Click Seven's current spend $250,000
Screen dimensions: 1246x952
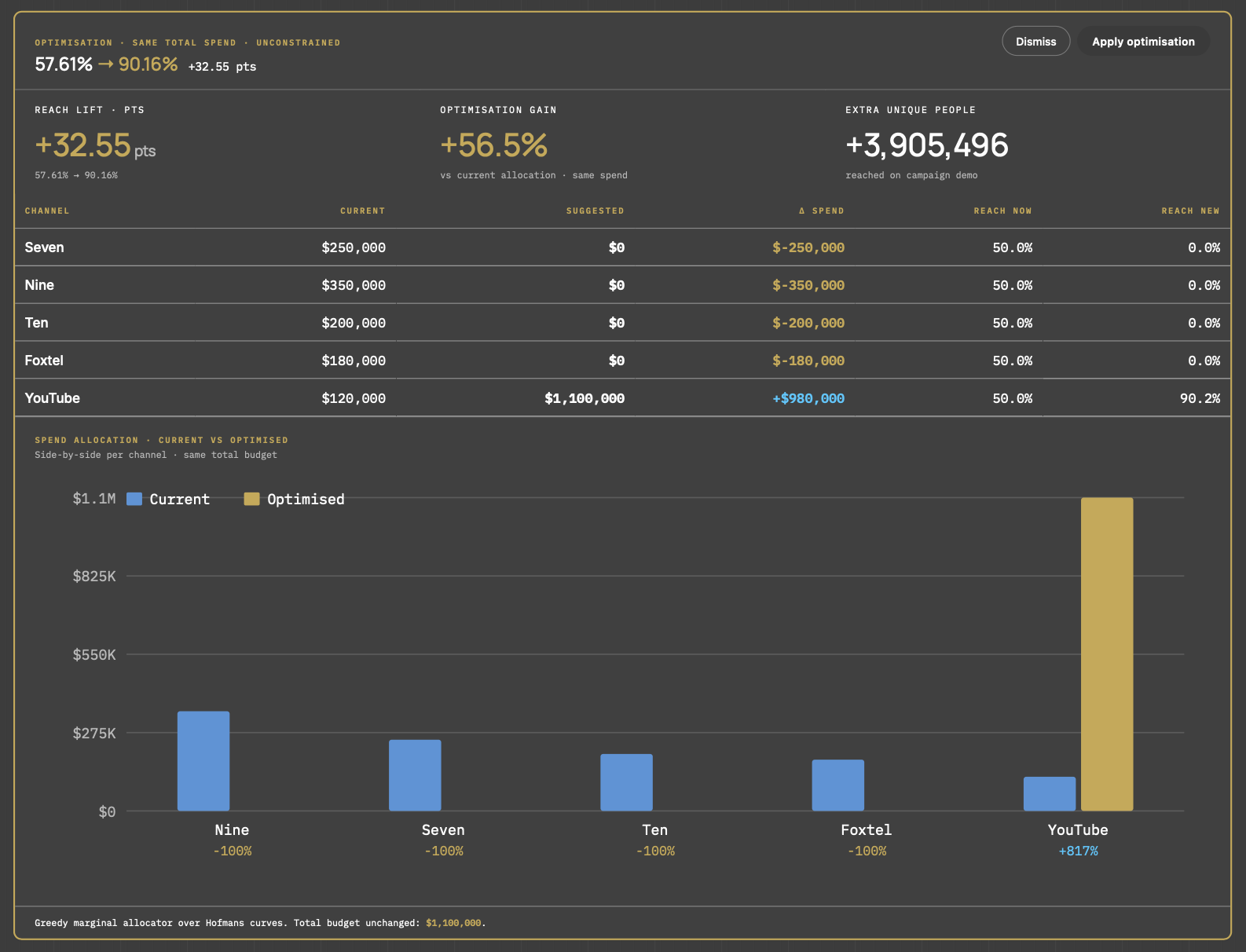tap(354, 247)
